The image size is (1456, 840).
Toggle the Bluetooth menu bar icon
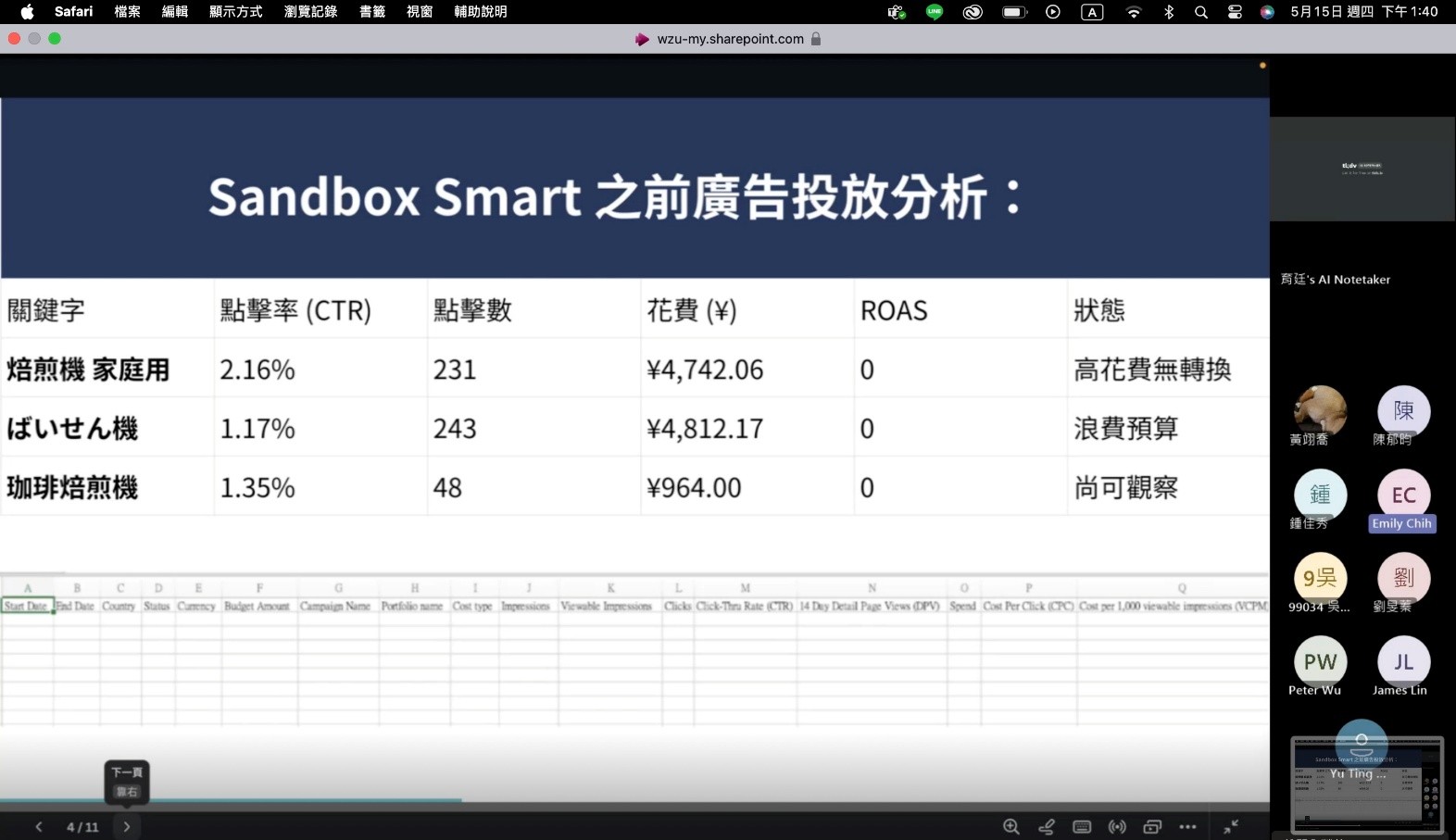click(1169, 12)
